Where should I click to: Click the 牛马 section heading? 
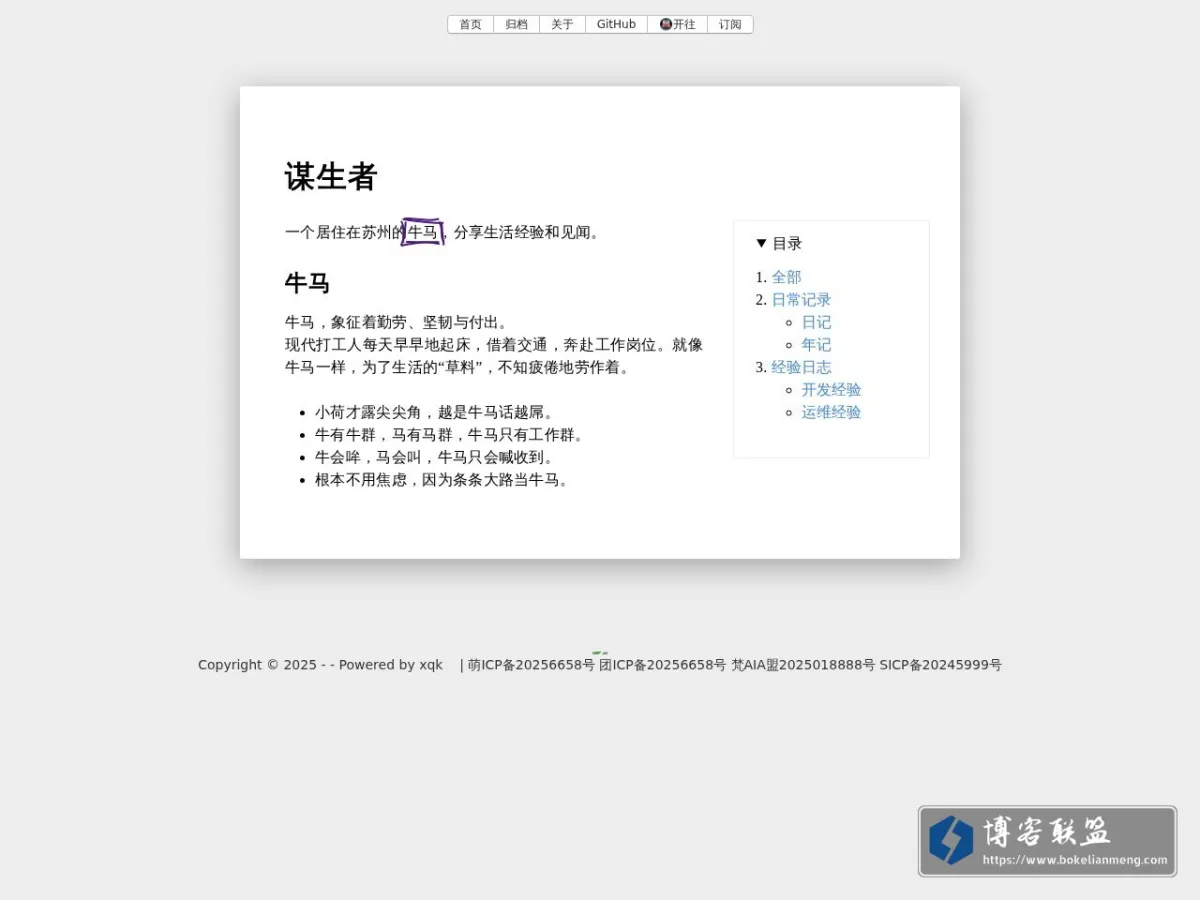pyautogui.click(x=307, y=283)
